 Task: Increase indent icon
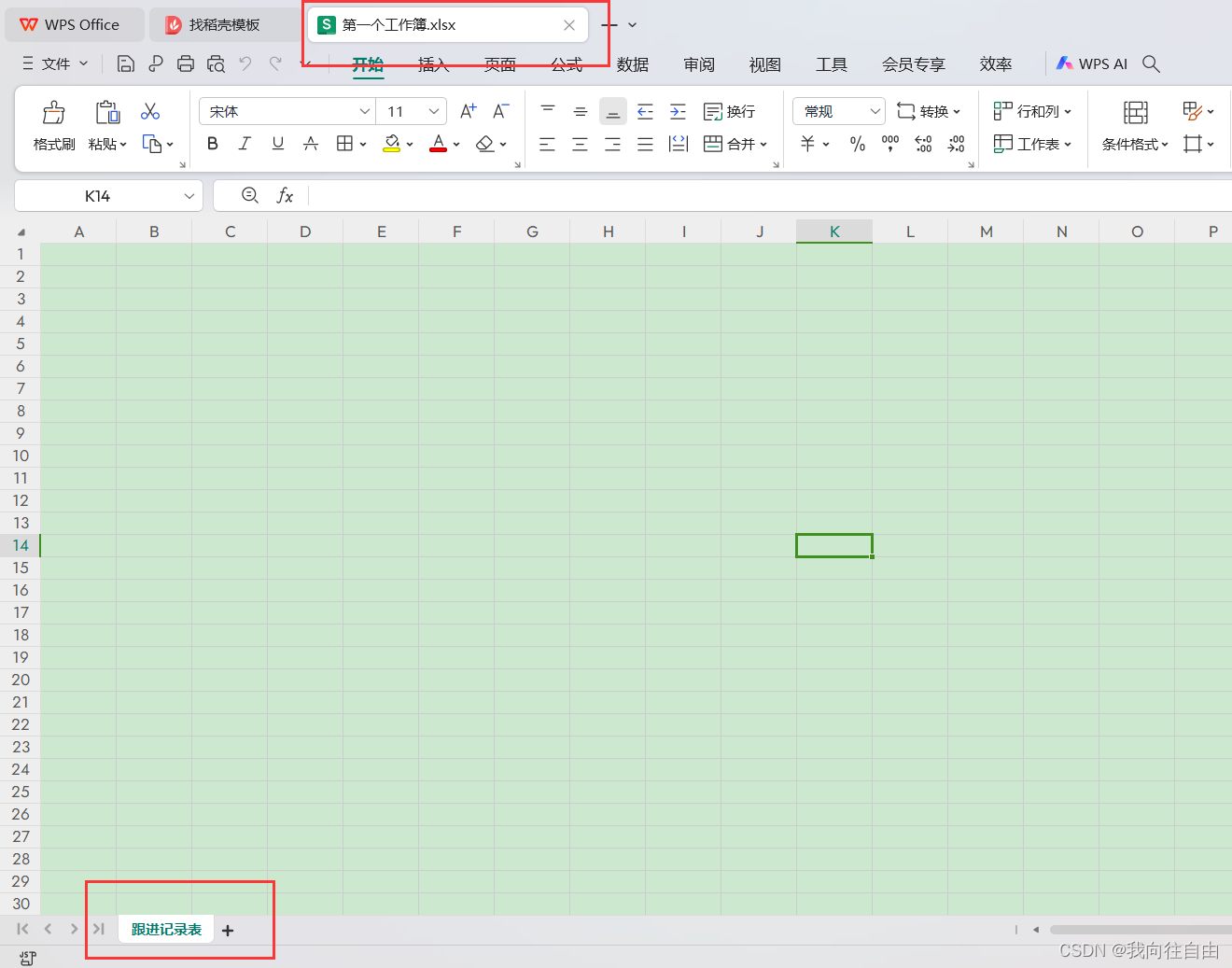(679, 111)
